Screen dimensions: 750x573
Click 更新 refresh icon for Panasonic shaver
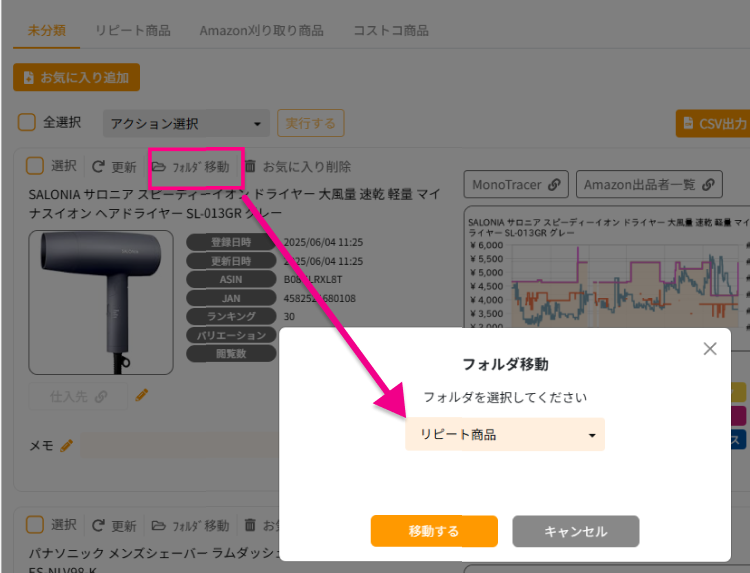(x=98, y=526)
